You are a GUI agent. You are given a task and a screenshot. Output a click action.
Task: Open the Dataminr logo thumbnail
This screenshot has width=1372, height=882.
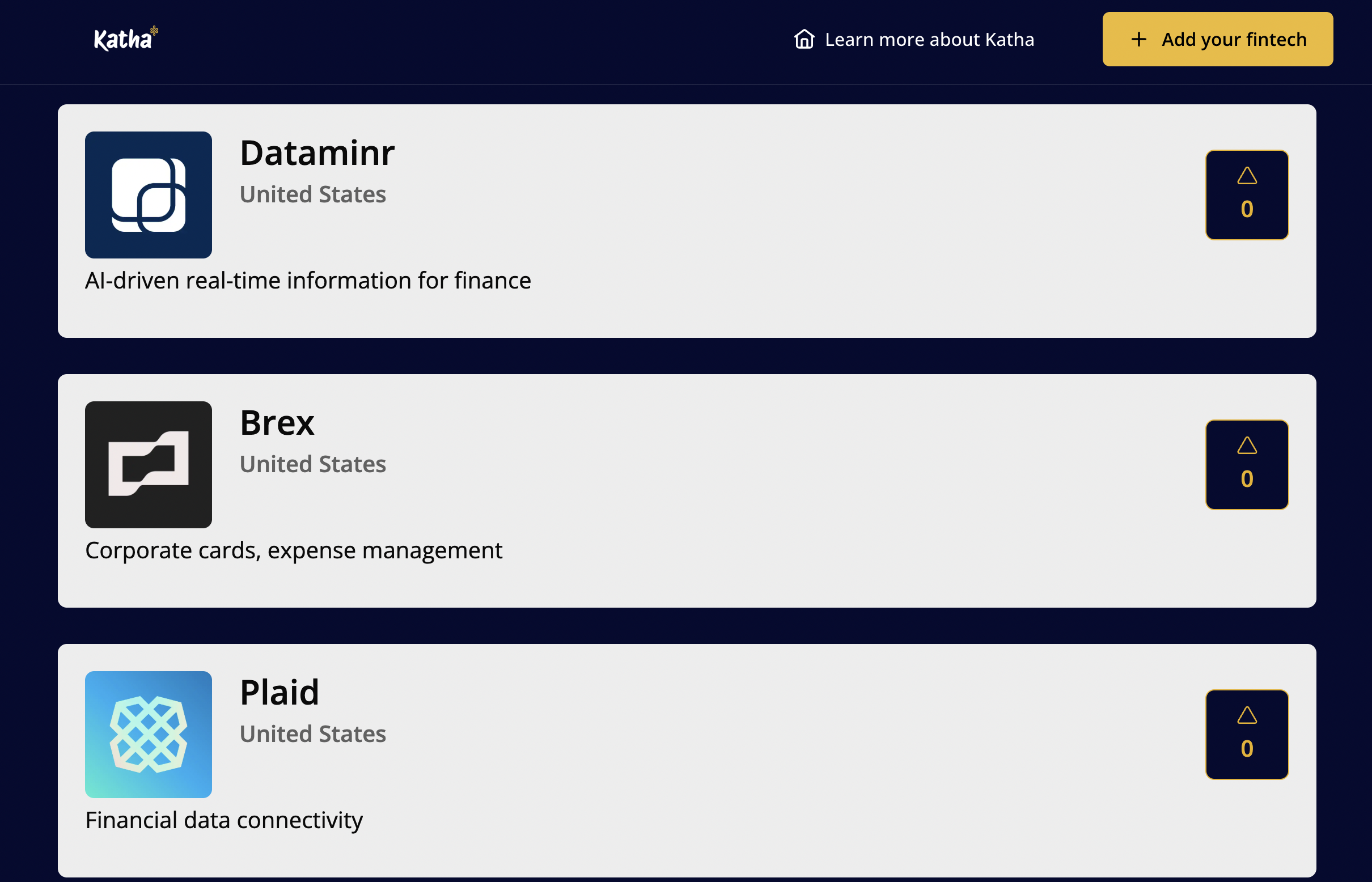(149, 195)
